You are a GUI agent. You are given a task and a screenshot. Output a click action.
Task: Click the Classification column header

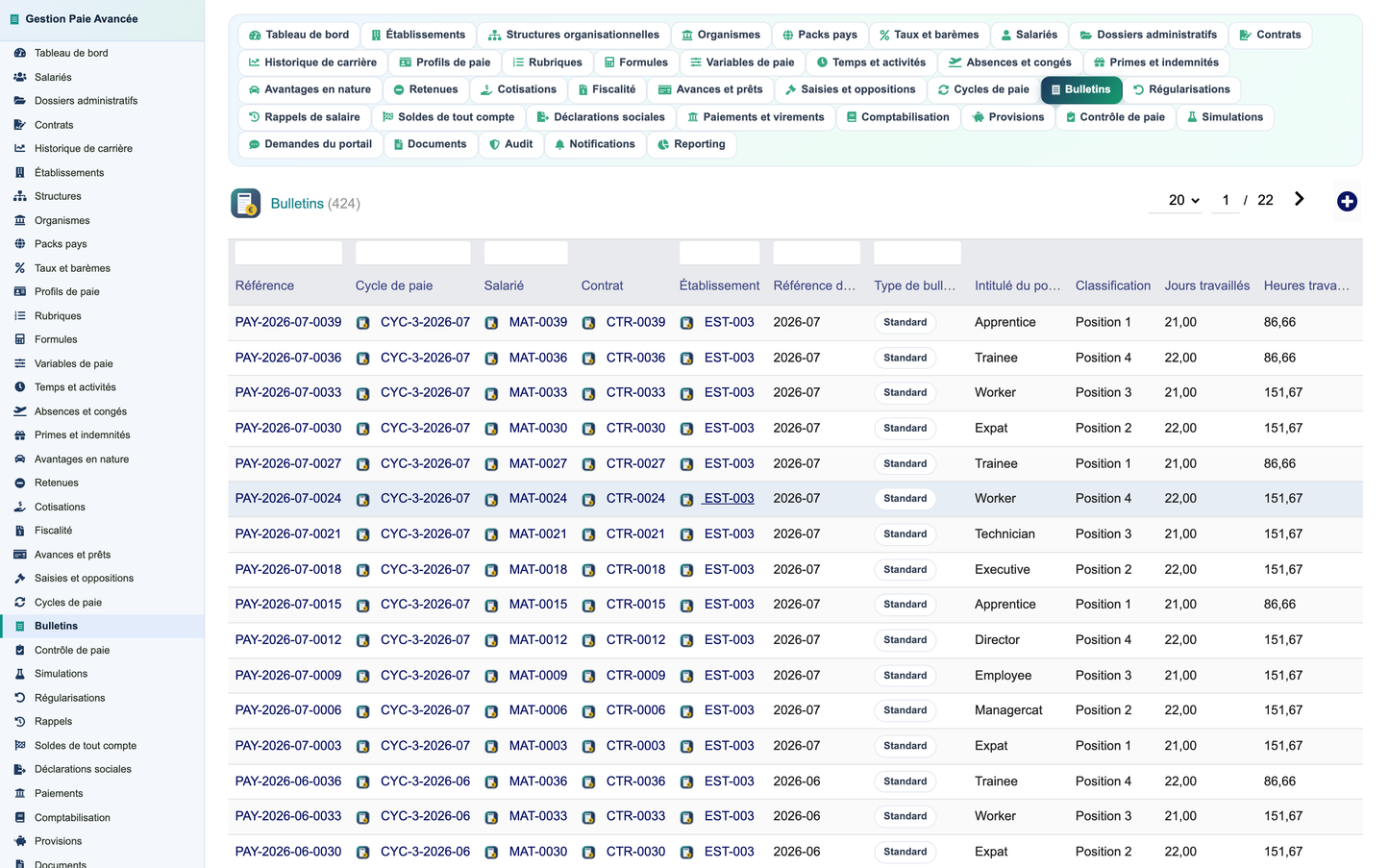click(1113, 285)
